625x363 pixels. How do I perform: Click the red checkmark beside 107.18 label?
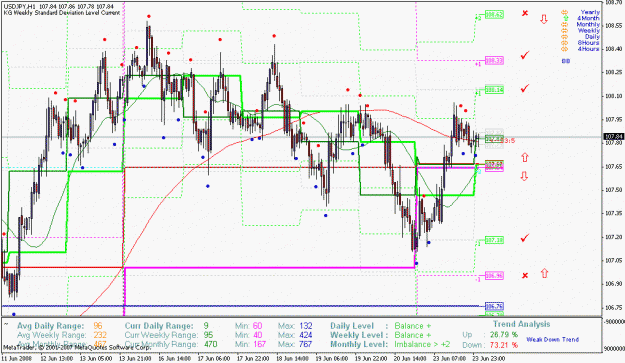[x=525, y=238]
